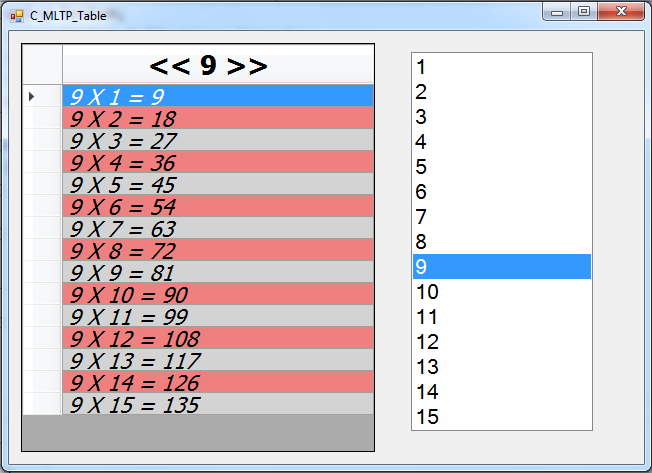Select the row '9 X 14 = 126'
652x473 pixels.
218,382
